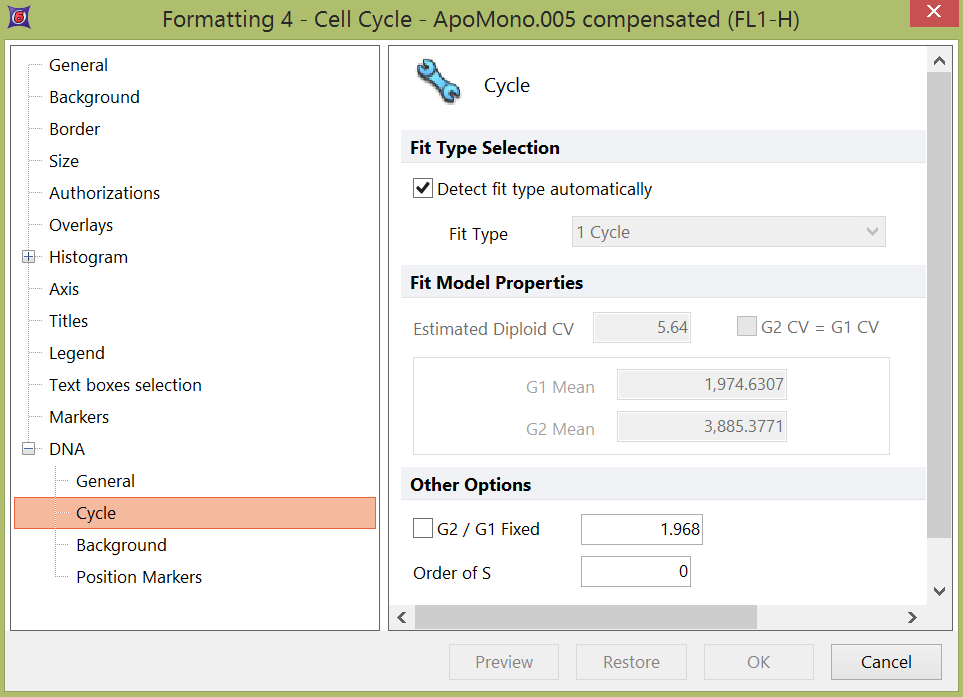Image resolution: width=963 pixels, height=697 pixels.
Task: Click the G2 / G1 ratio value field
Action: point(641,529)
